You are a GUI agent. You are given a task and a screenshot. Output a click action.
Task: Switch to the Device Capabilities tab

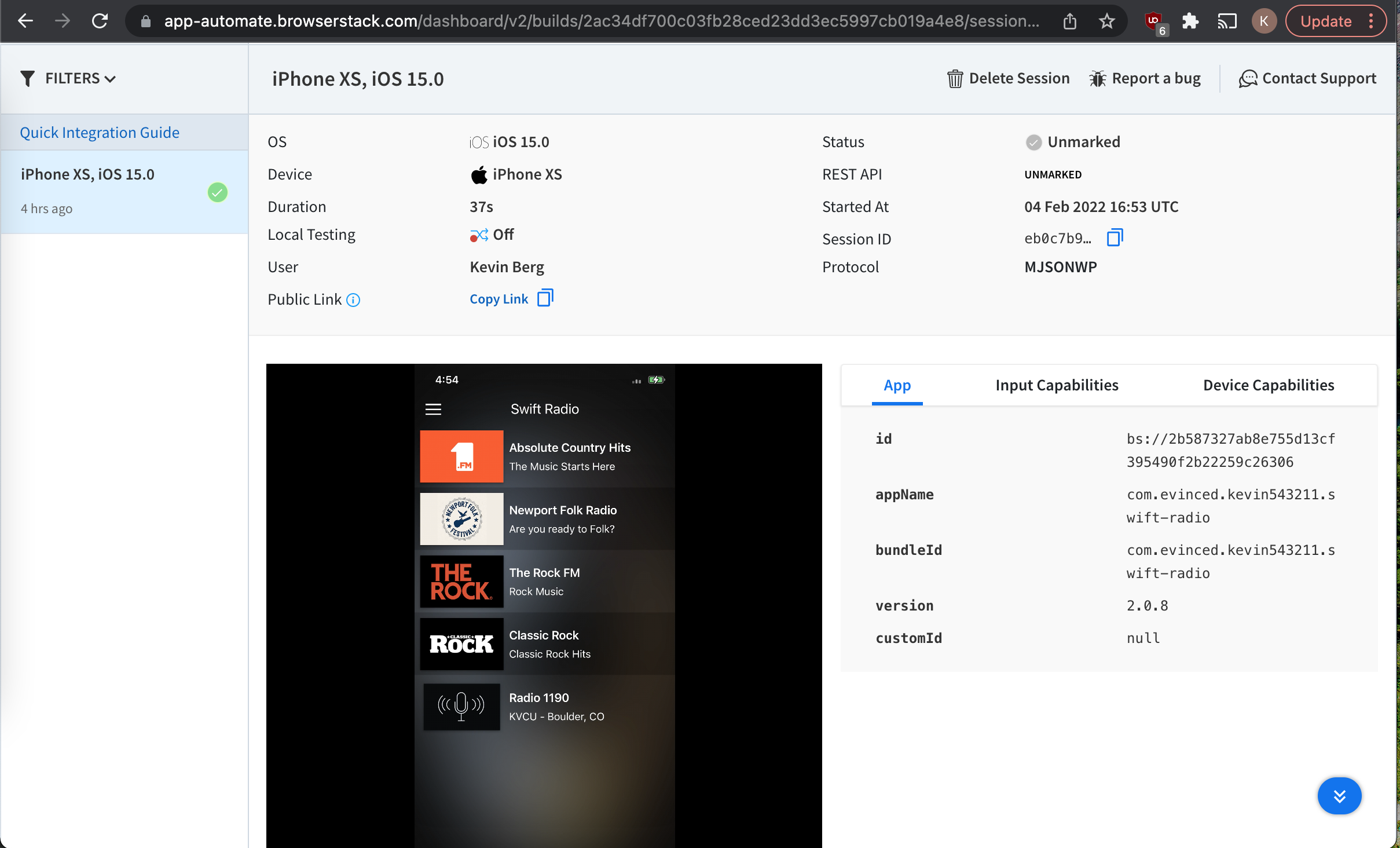pyautogui.click(x=1268, y=385)
